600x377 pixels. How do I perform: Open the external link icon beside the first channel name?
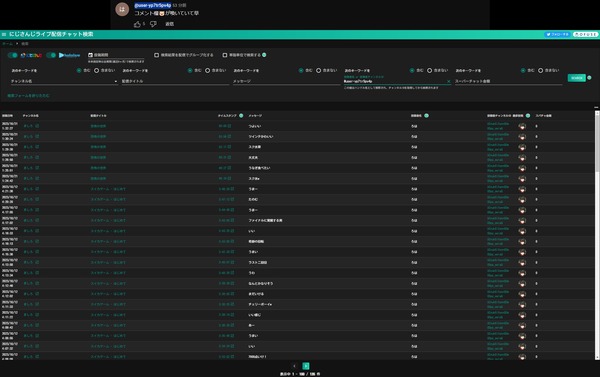coord(37,126)
